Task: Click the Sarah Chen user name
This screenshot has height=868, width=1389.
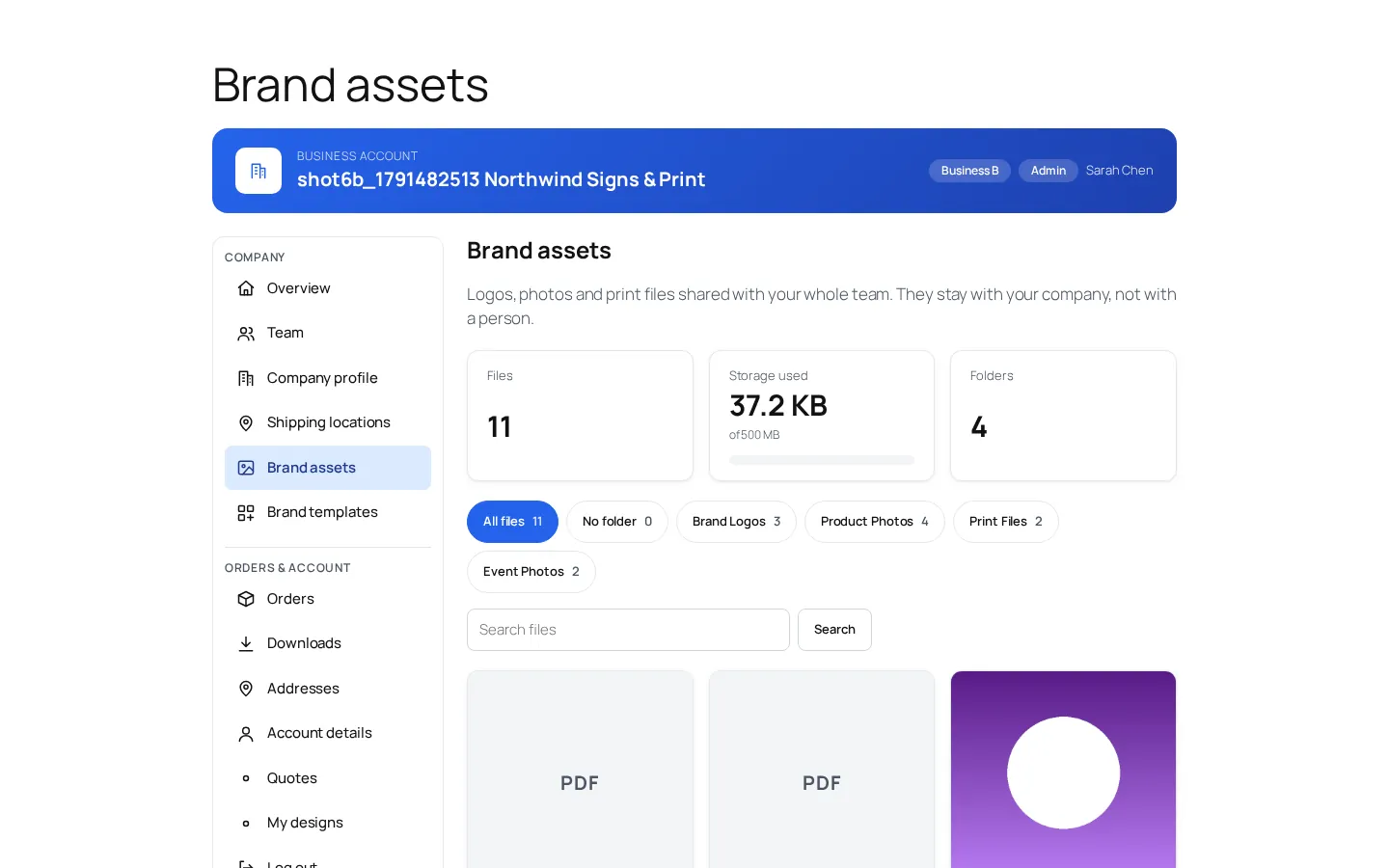Action: coord(1119,171)
